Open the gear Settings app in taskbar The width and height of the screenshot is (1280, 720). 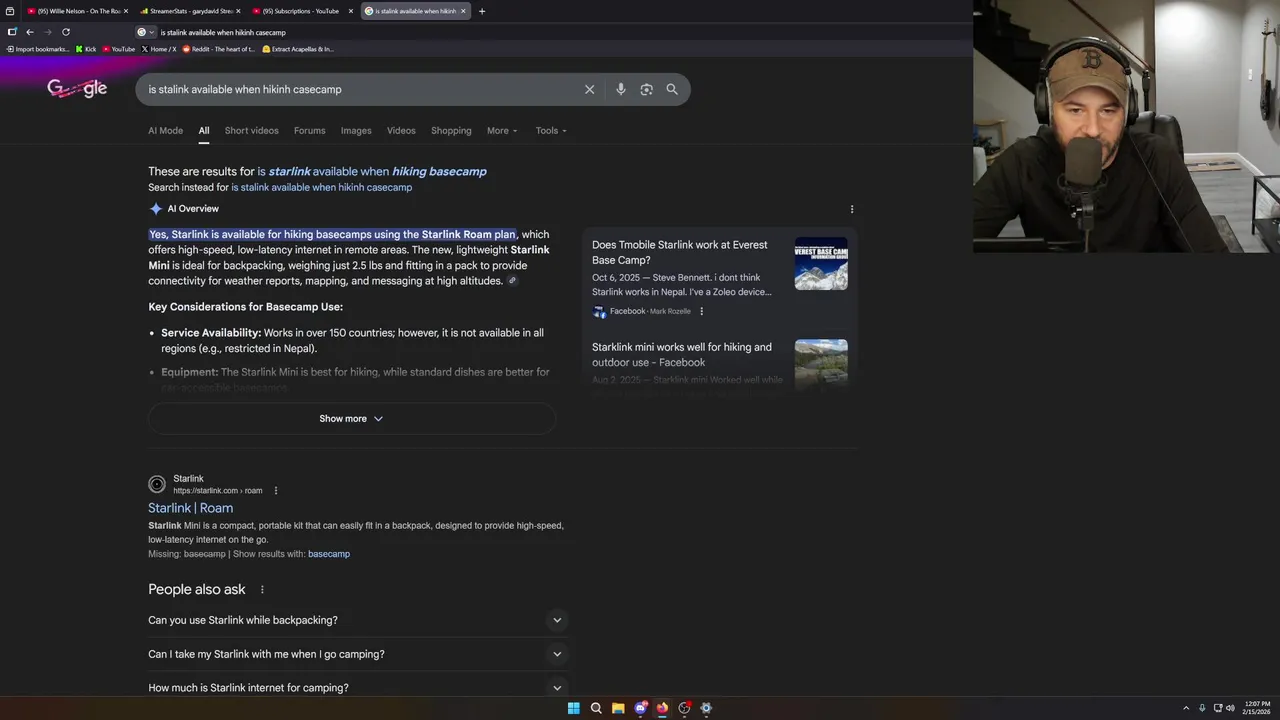tap(706, 708)
